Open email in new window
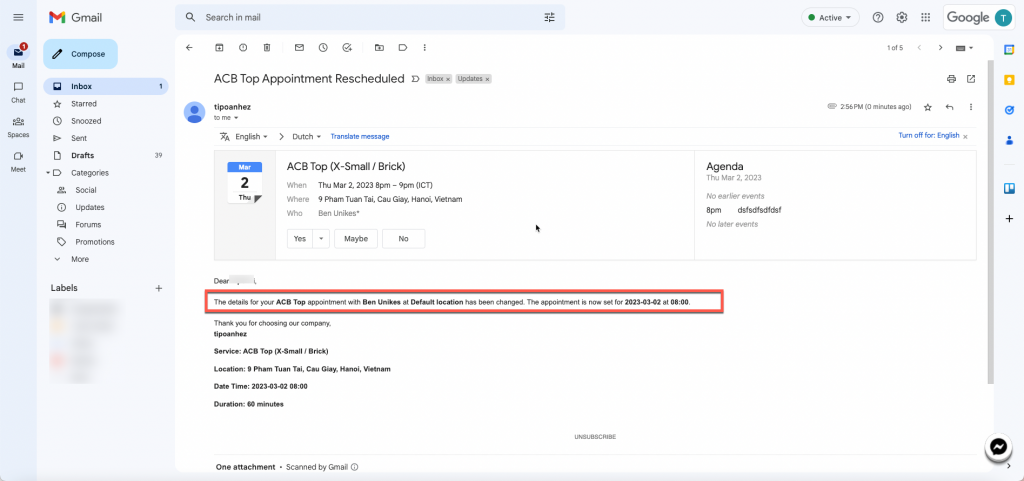Viewport: 1024px width, 481px height. pyautogui.click(x=971, y=79)
